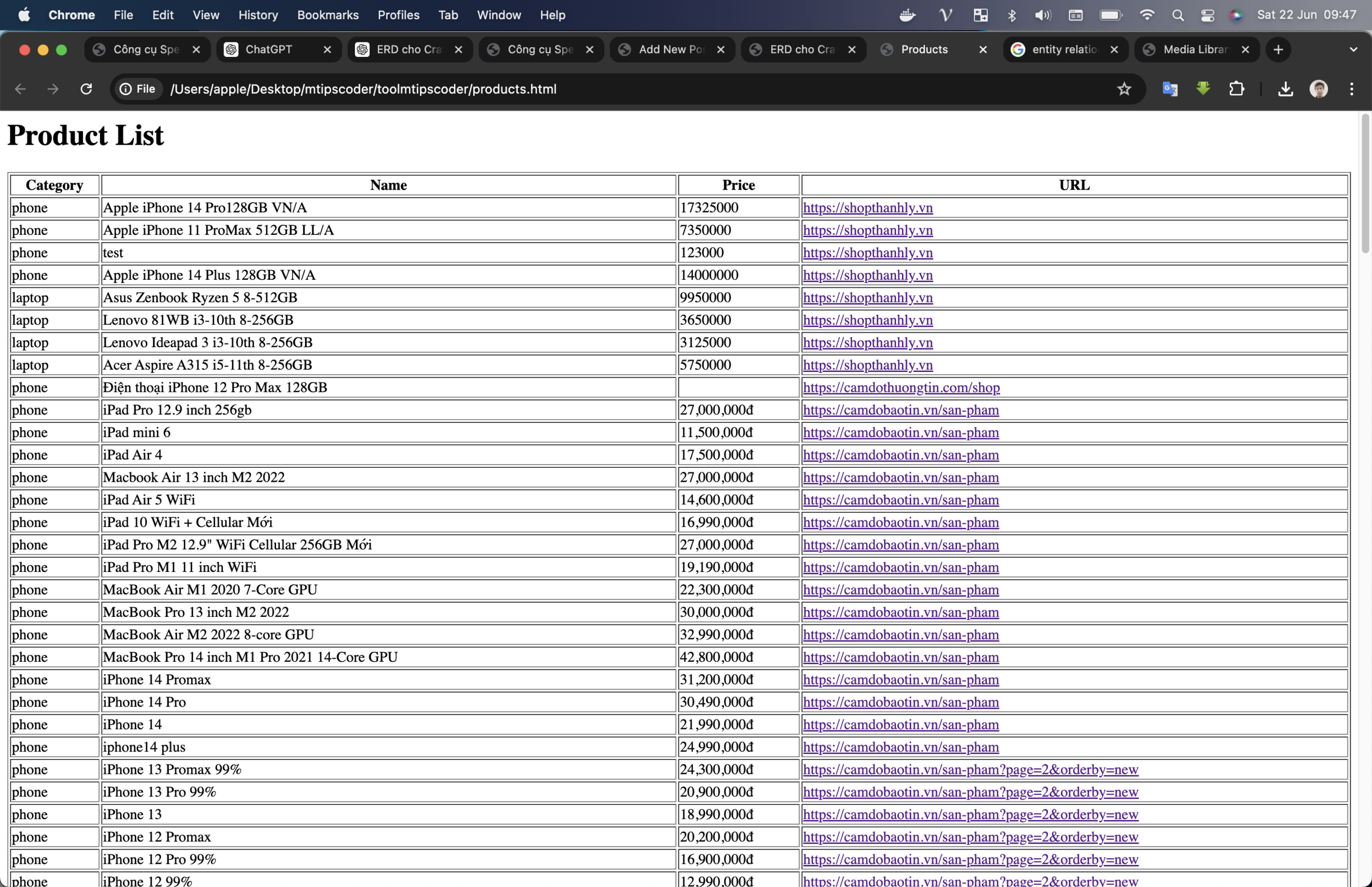Click the Price column header
Viewport: 1372px width, 887px height.
(739, 185)
